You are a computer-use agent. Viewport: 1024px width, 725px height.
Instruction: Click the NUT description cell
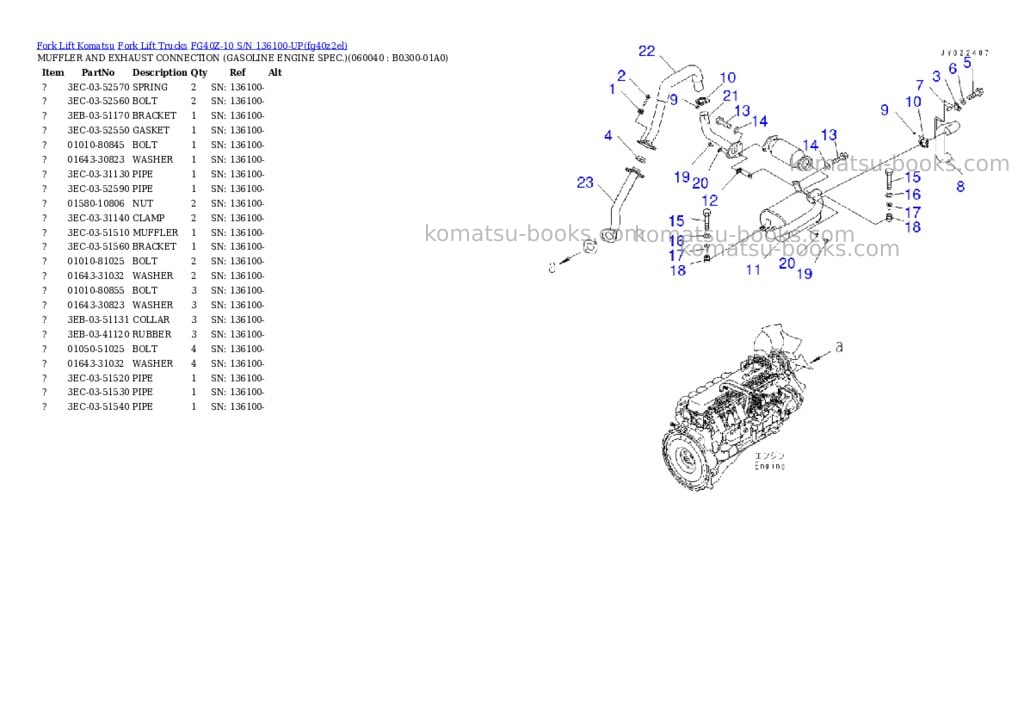tap(142, 204)
